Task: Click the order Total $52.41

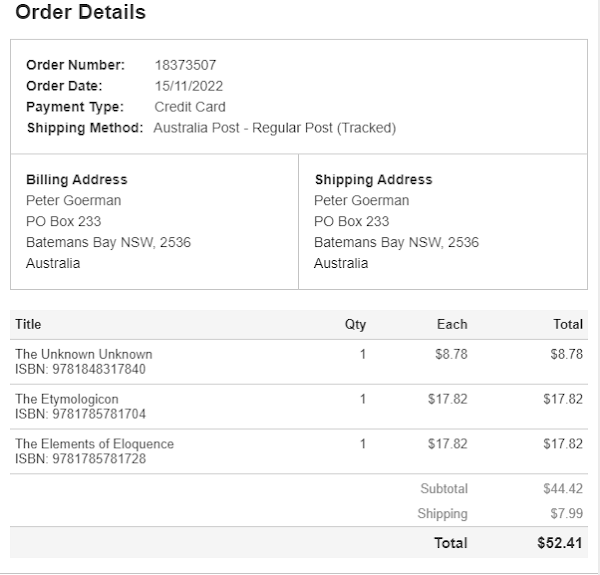Action: pyautogui.click(x=560, y=543)
